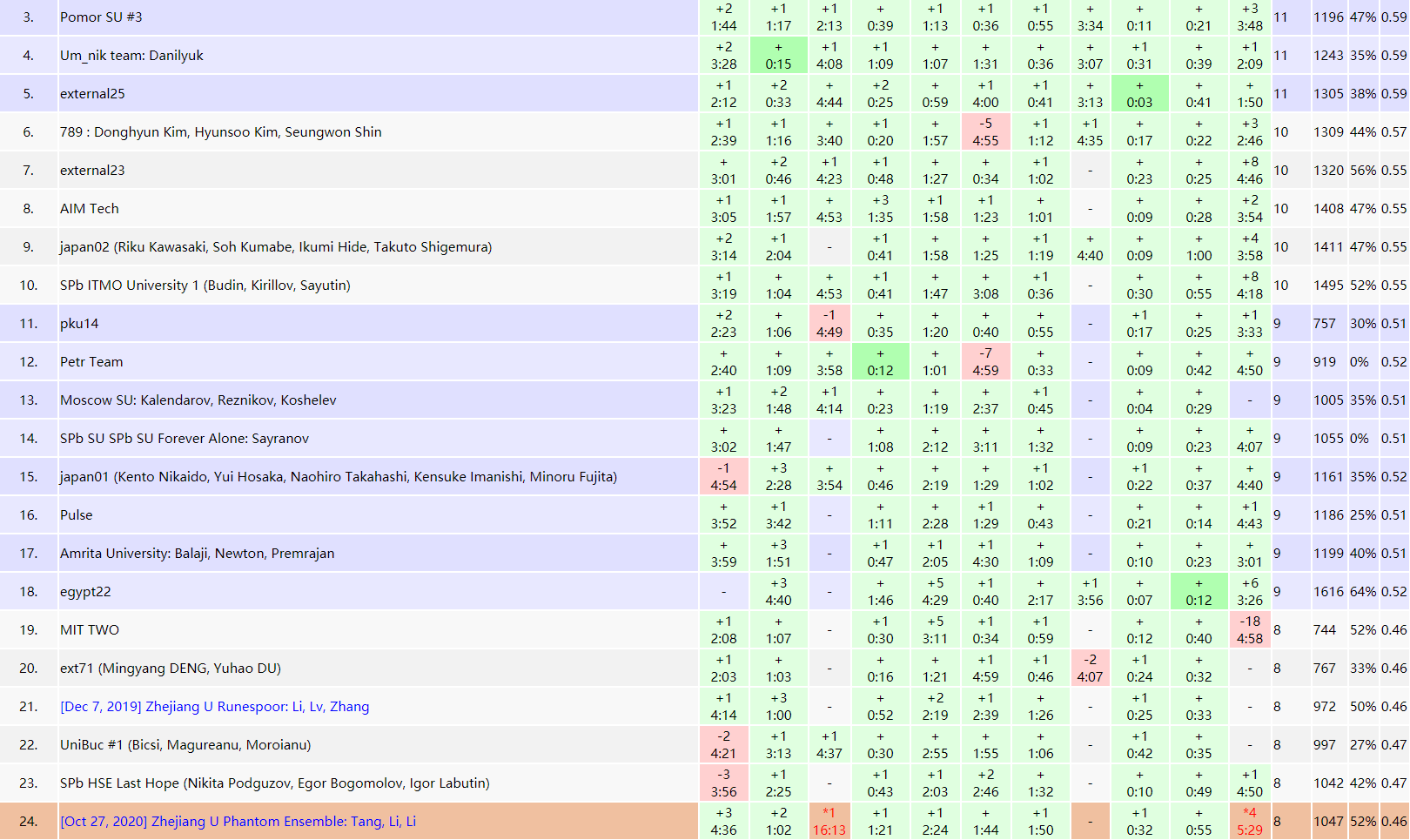Open the Zhejiang U Runespoor team link
Image resolution: width=1410 pixels, height=840 pixels.
click(214, 707)
